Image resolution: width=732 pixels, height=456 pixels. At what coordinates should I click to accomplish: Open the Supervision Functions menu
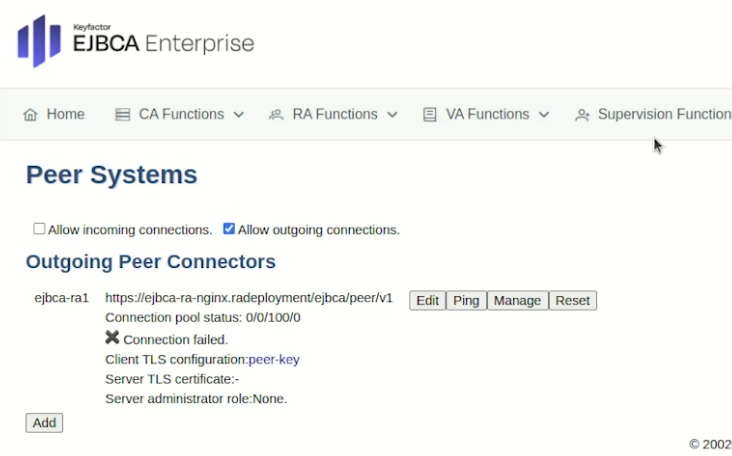click(x=664, y=115)
